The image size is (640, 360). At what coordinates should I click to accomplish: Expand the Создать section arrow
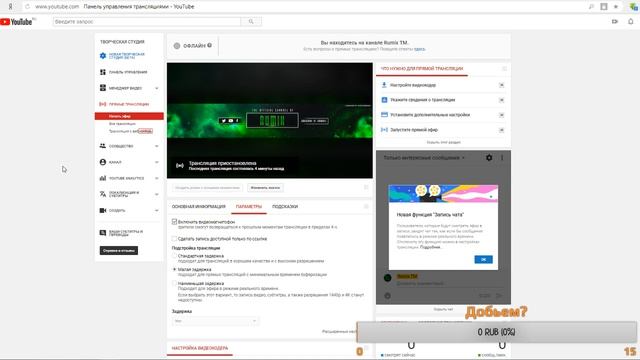(x=157, y=211)
